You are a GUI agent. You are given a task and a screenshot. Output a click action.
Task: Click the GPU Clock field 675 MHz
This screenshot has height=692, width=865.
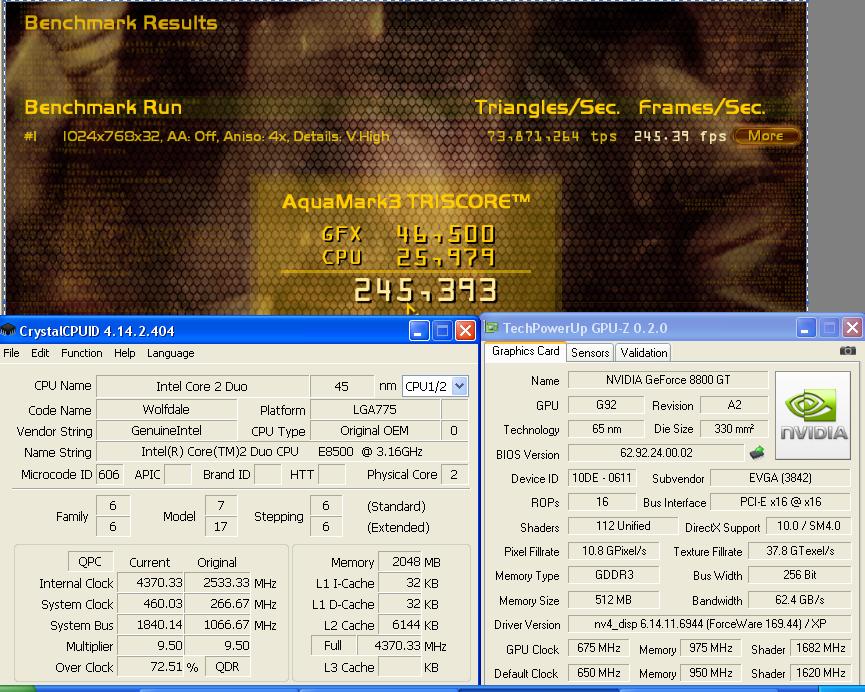[x=599, y=648]
